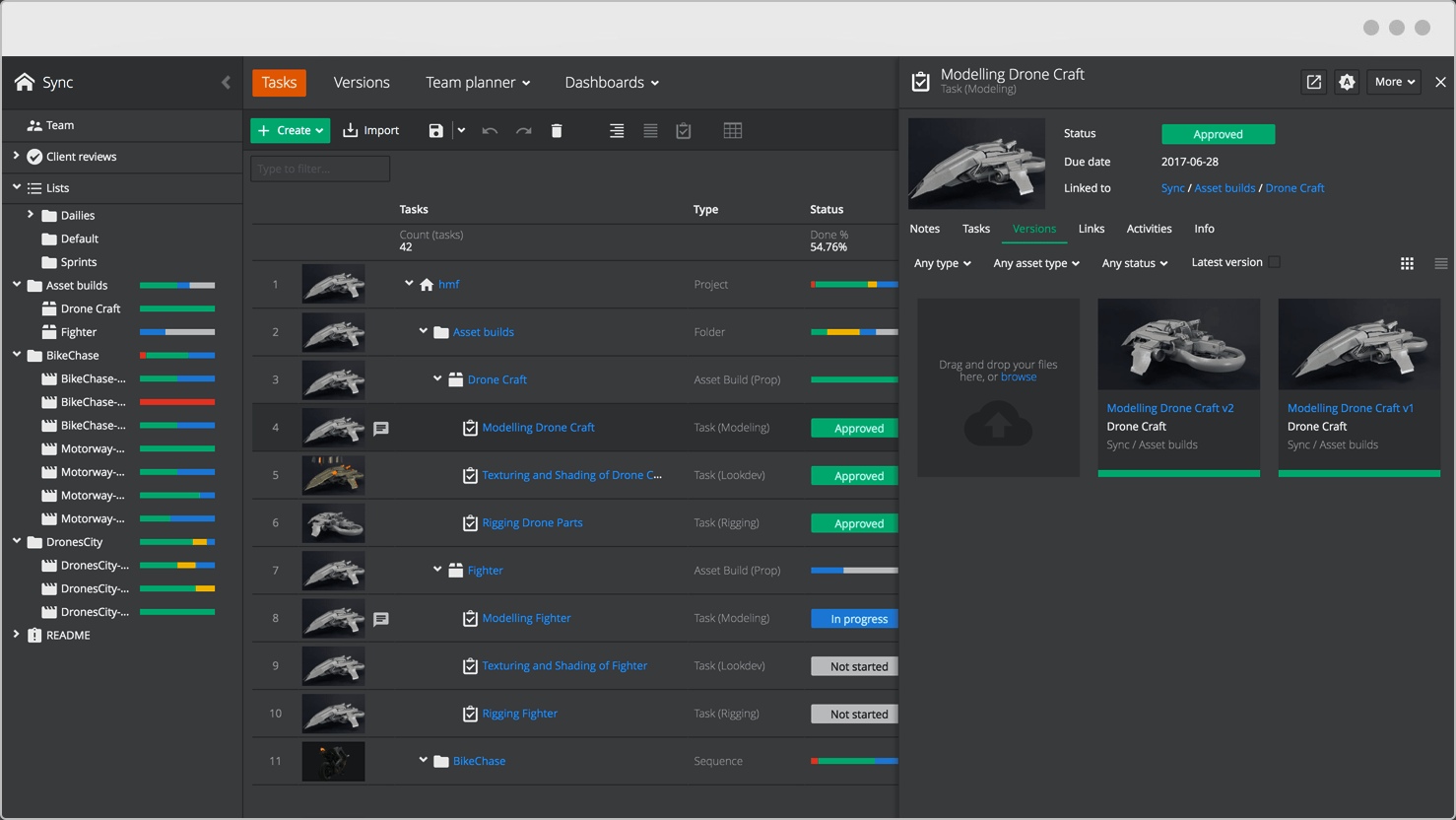
Task: Open the Any asset type dropdown
Action: [1035, 263]
